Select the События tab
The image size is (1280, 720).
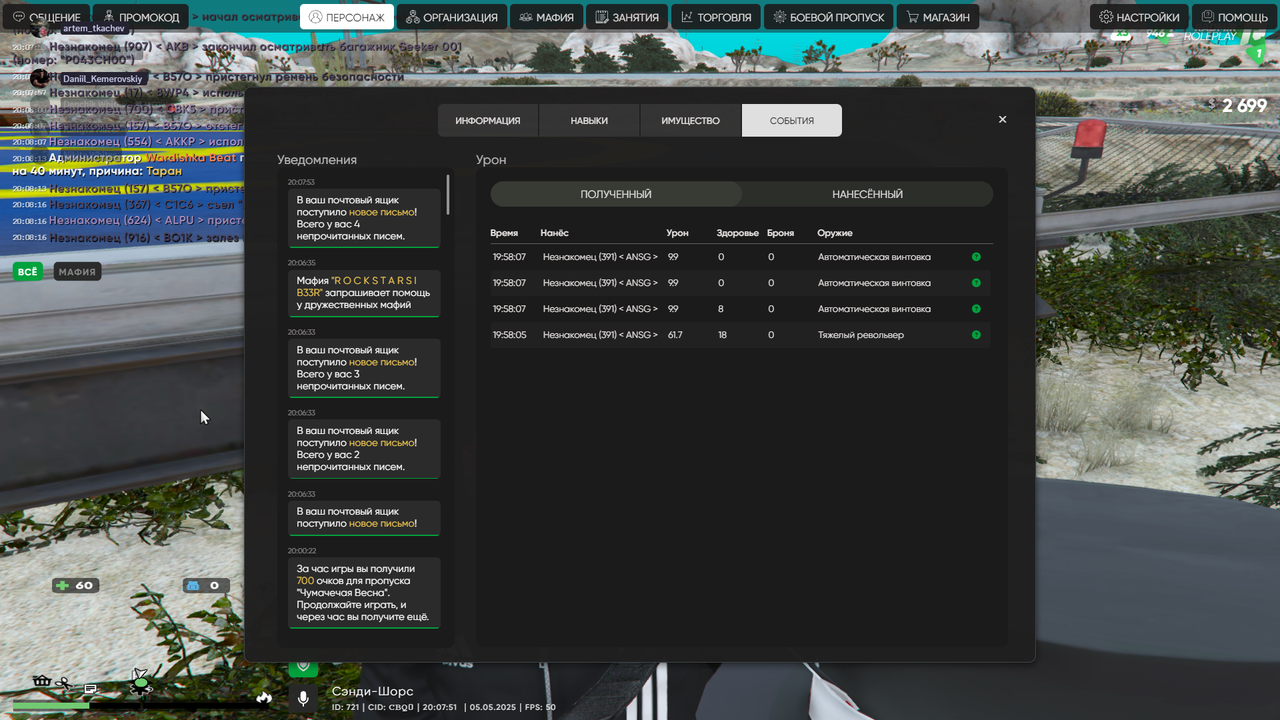pyautogui.click(x=792, y=120)
